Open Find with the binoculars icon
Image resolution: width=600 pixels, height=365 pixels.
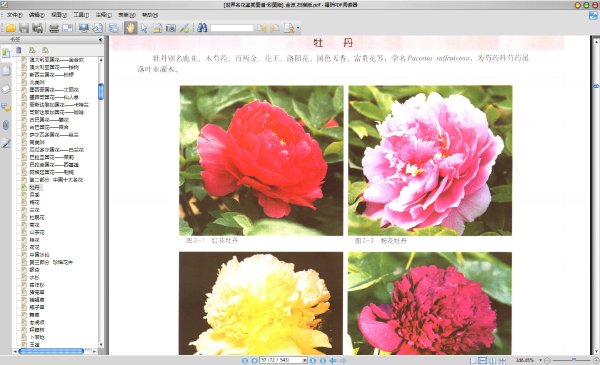[202, 28]
